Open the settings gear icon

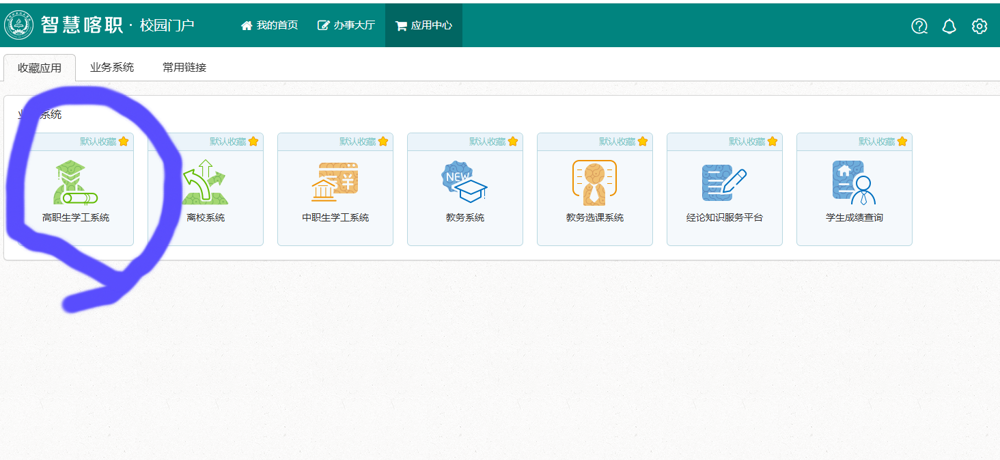click(979, 26)
